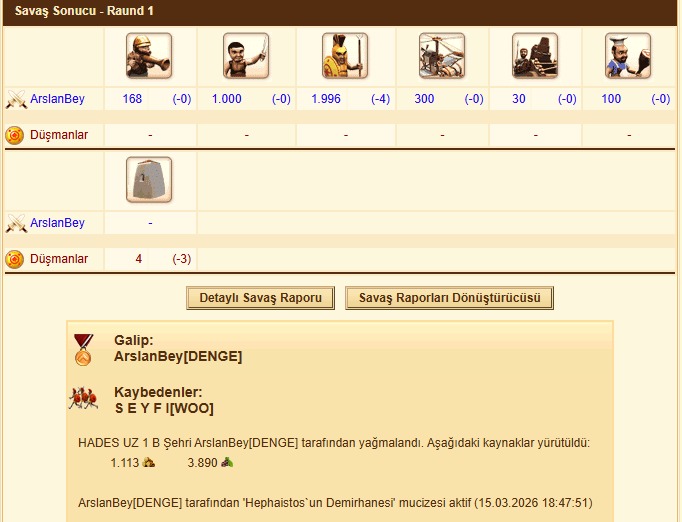Image resolution: width=682 pixels, height=522 pixels.
Task: Click the losers soldiers icon
Action: point(83,398)
